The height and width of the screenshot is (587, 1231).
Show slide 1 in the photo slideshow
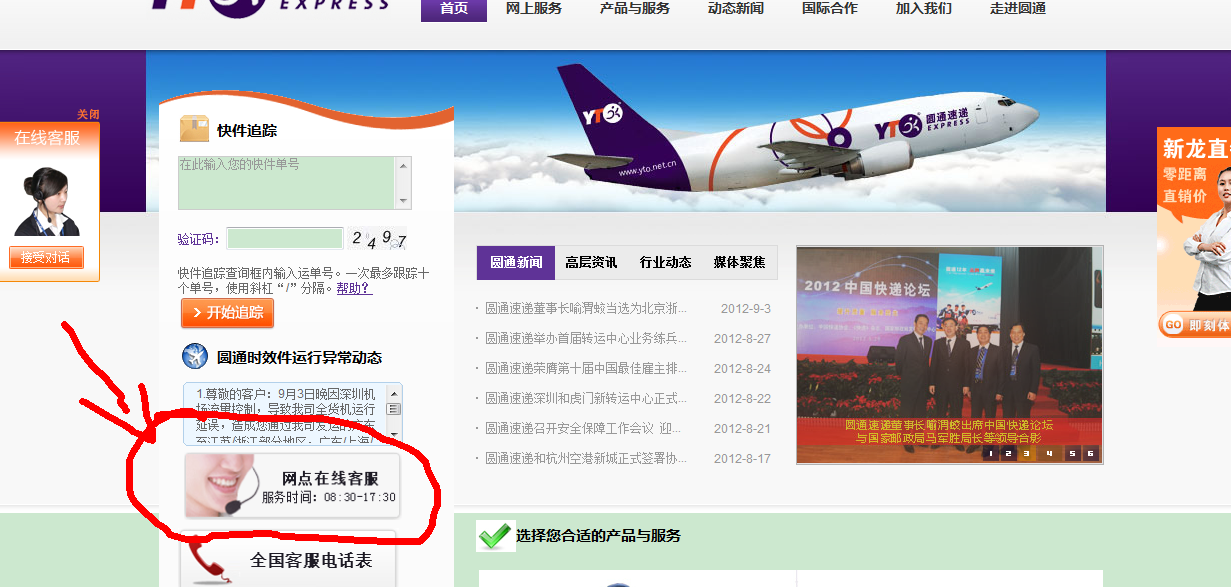click(x=990, y=453)
